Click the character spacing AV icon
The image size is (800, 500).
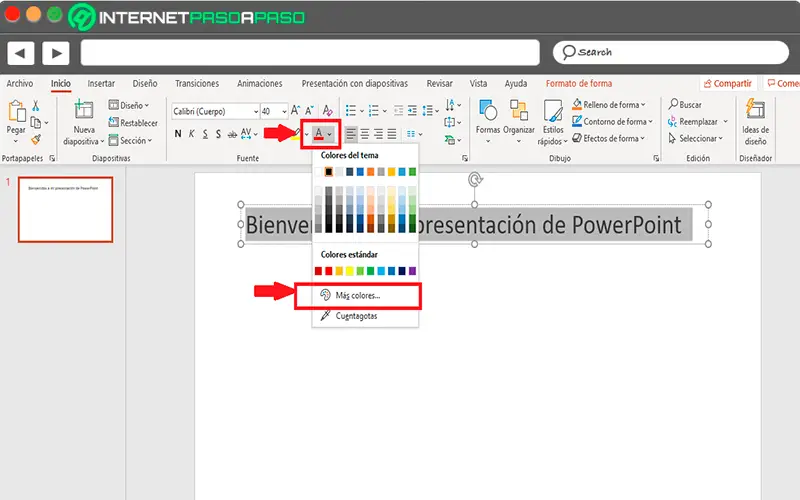click(246, 134)
